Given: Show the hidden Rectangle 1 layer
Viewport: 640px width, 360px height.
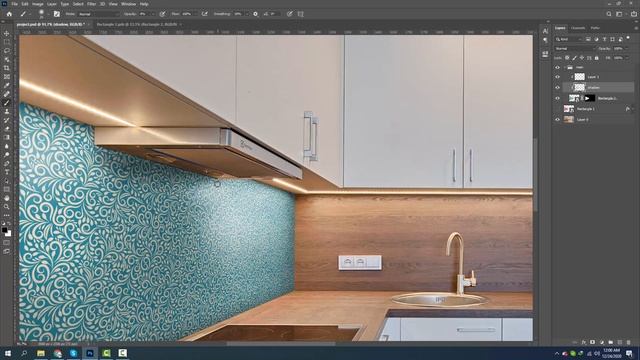Looking at the screenshot, I should pos(558,109).
